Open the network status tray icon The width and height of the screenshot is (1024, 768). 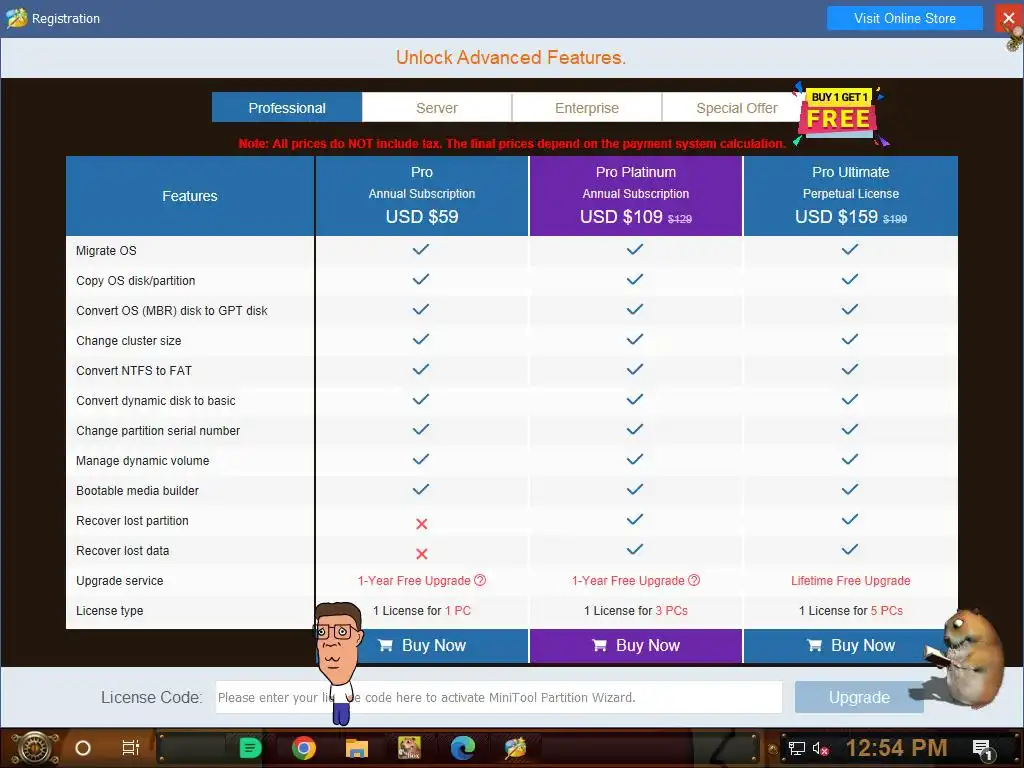[797, 748]
